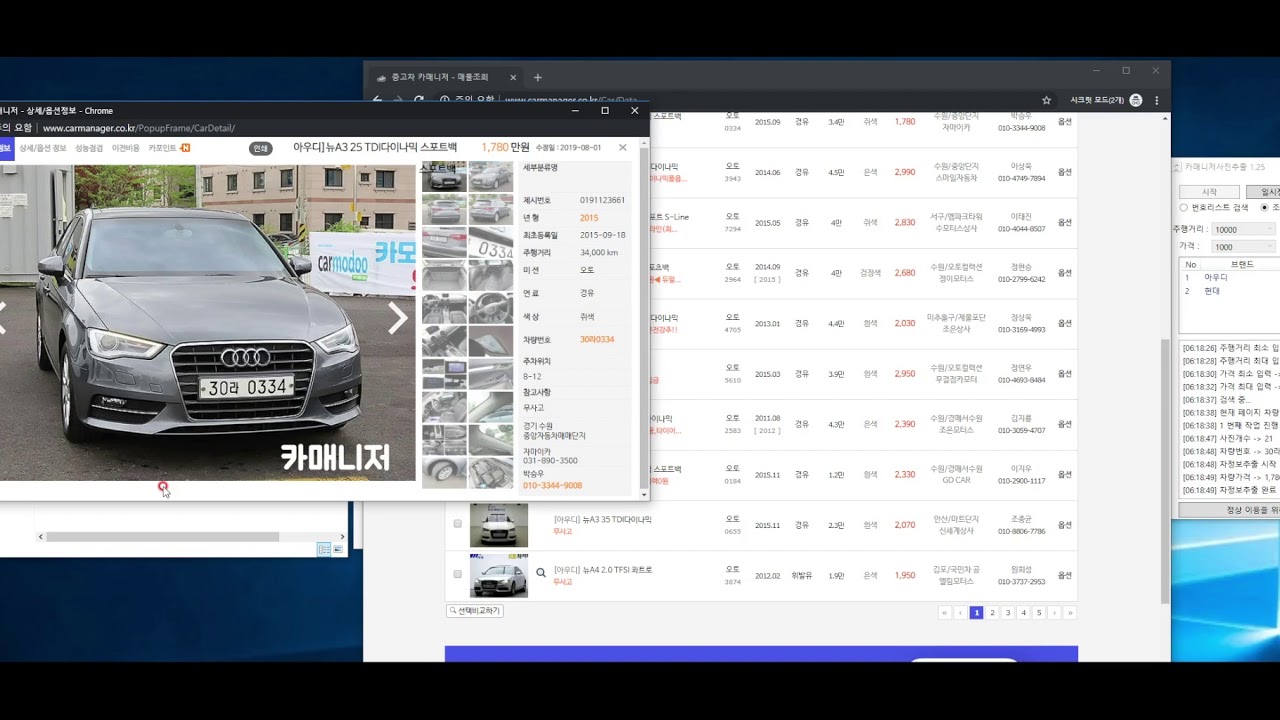The image size is (1280, 720).
Task: Tick the checkbox for 뉴A4 2.0 TFSI 콰트로
Action: tap(458, 574)
